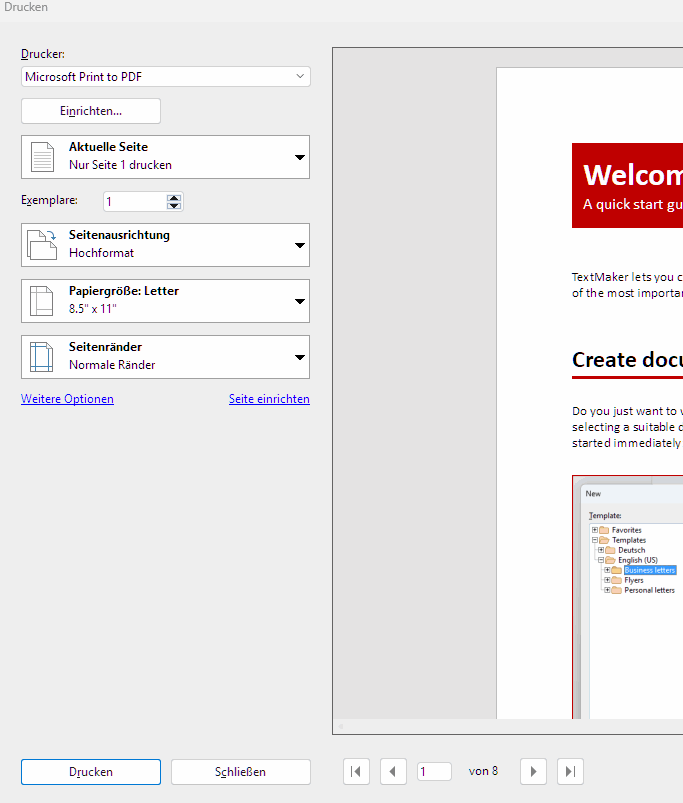Click the Schließen button

point(241,772)
